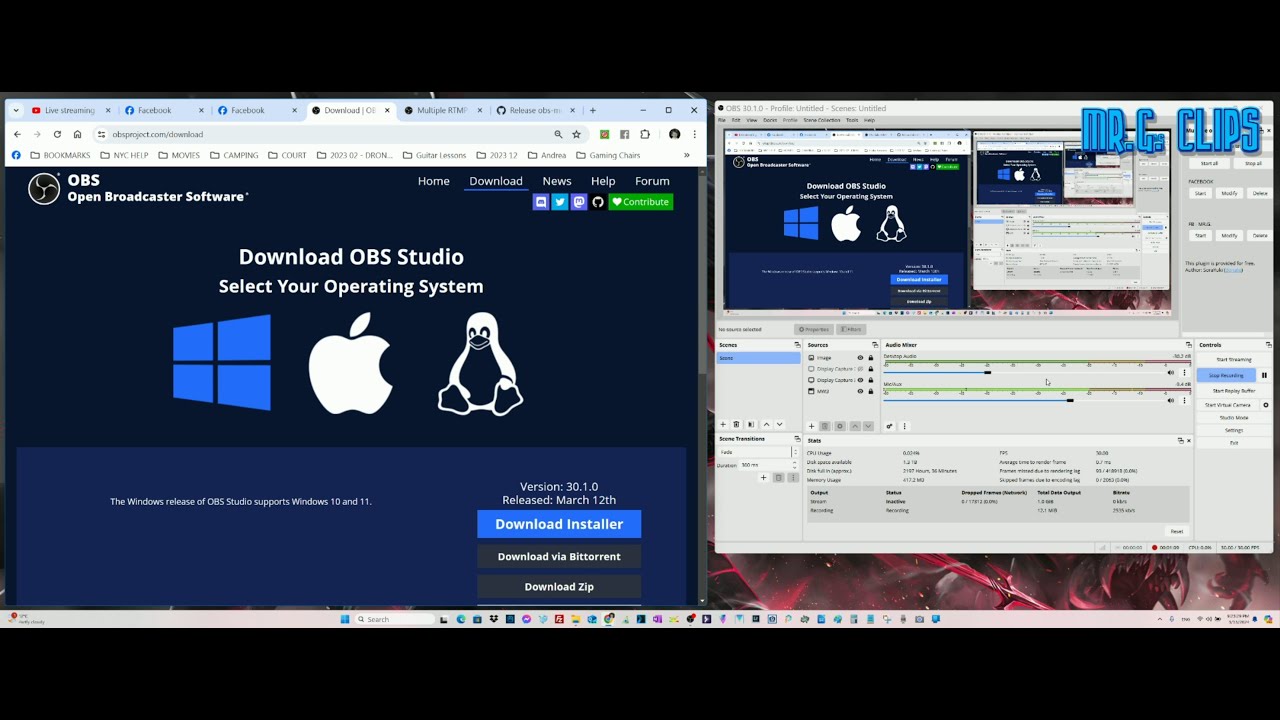This screenshot has height=720, width=1280.
Task: Click green Contribute button
Action: [x=641, y=202]
